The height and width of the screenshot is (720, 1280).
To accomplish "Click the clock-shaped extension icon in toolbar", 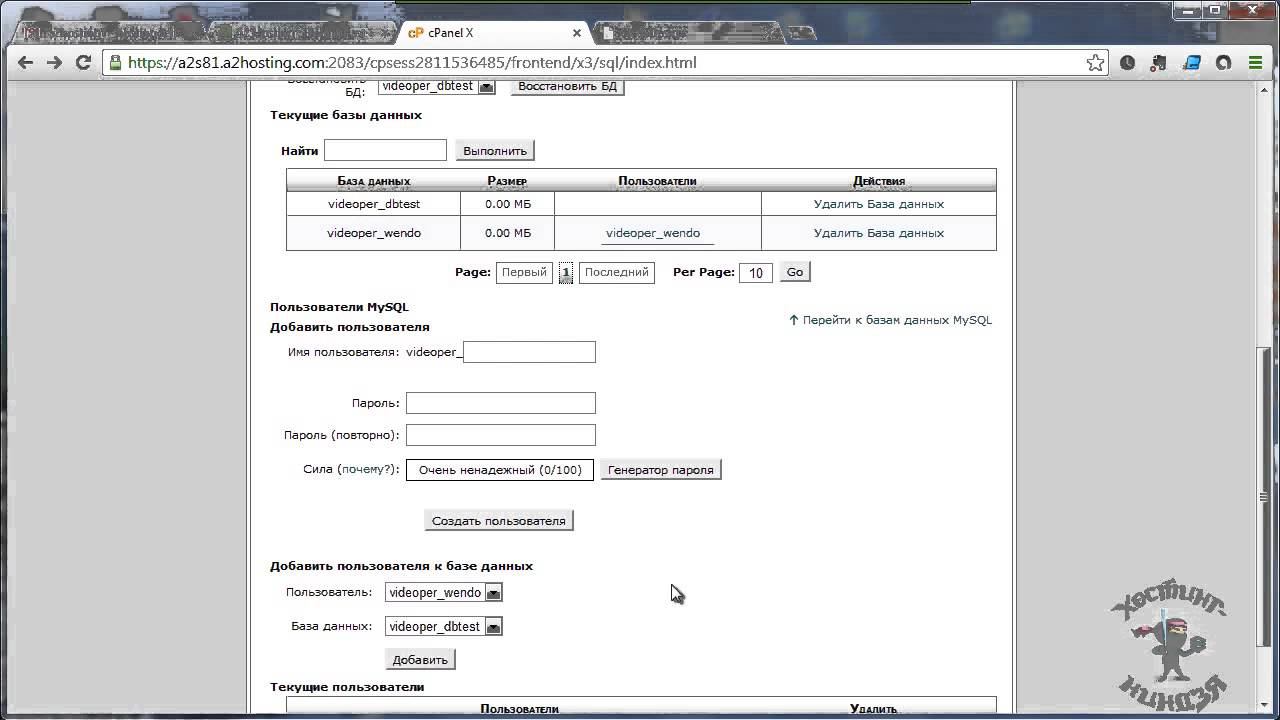I will 1127,62.
